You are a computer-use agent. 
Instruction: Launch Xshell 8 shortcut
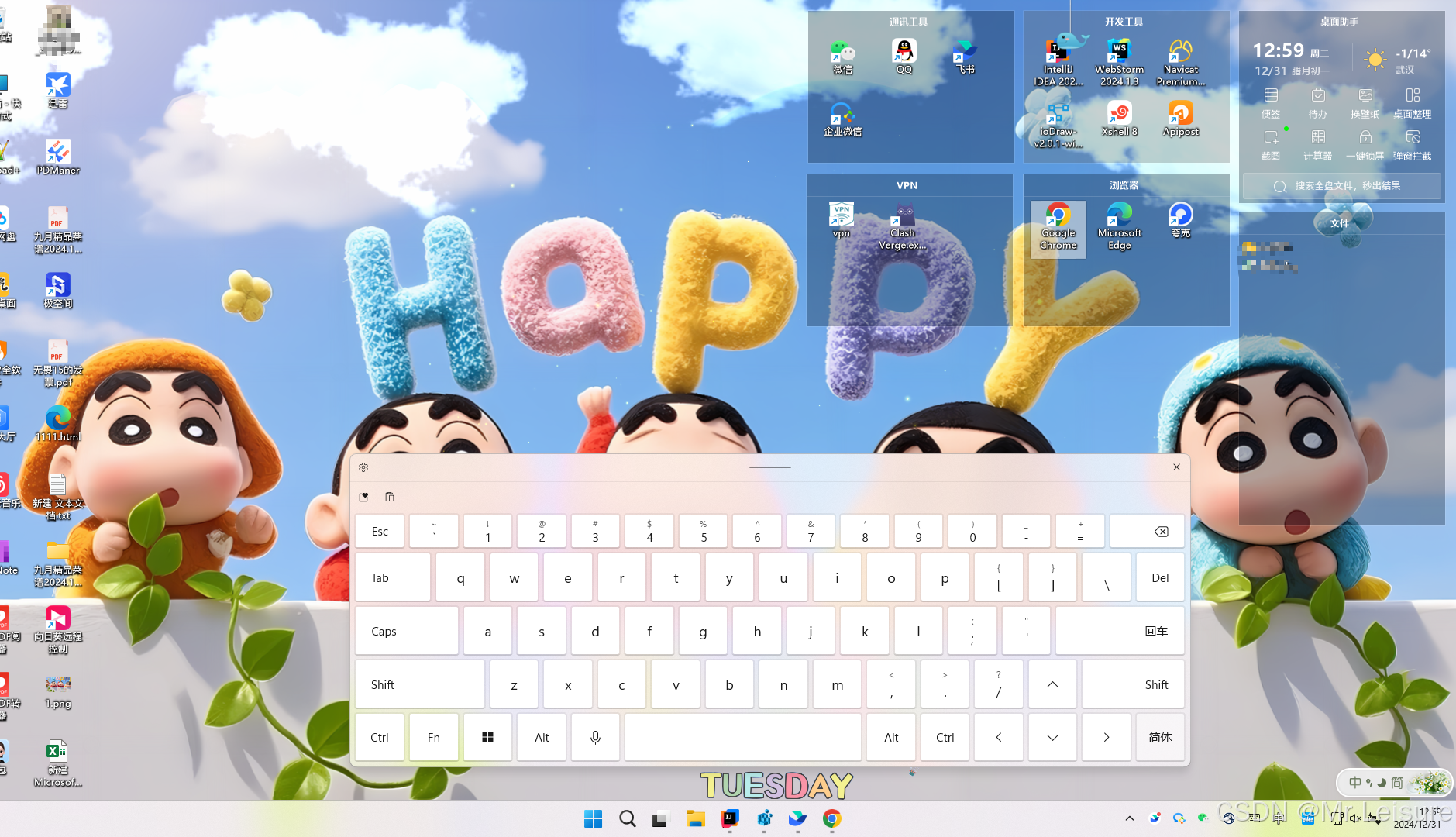[x=1120, y=119]
